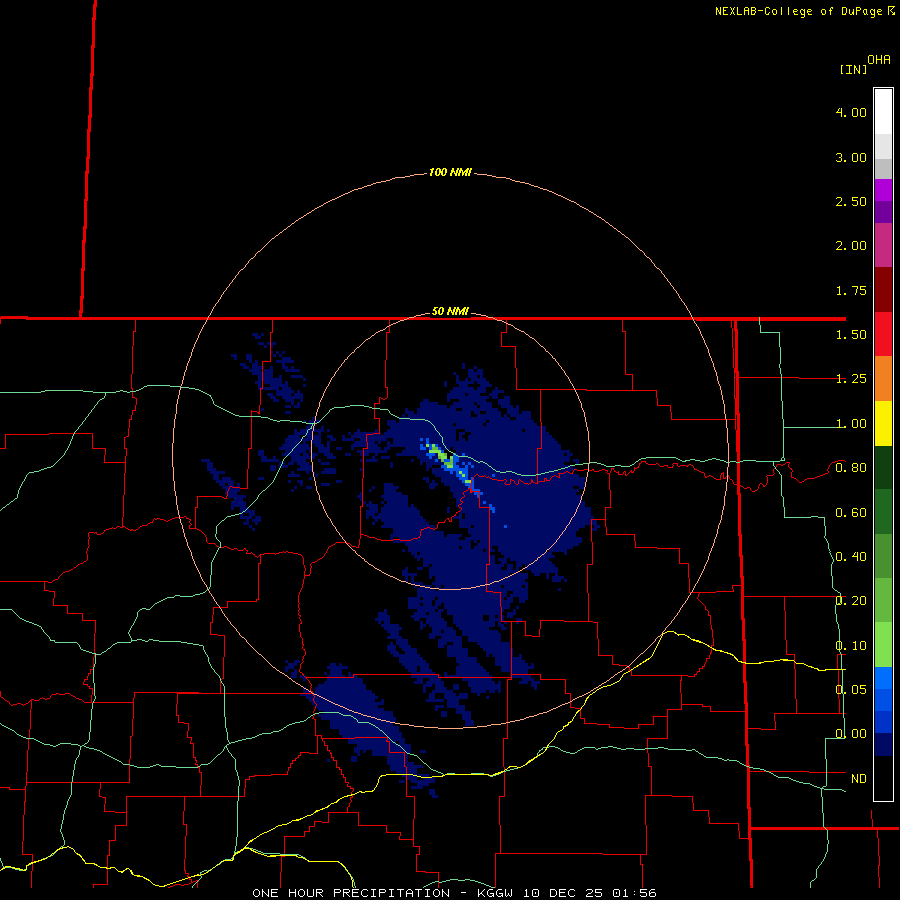Click the bright red legend swatch near 1.50

click(x=883, y=334)
